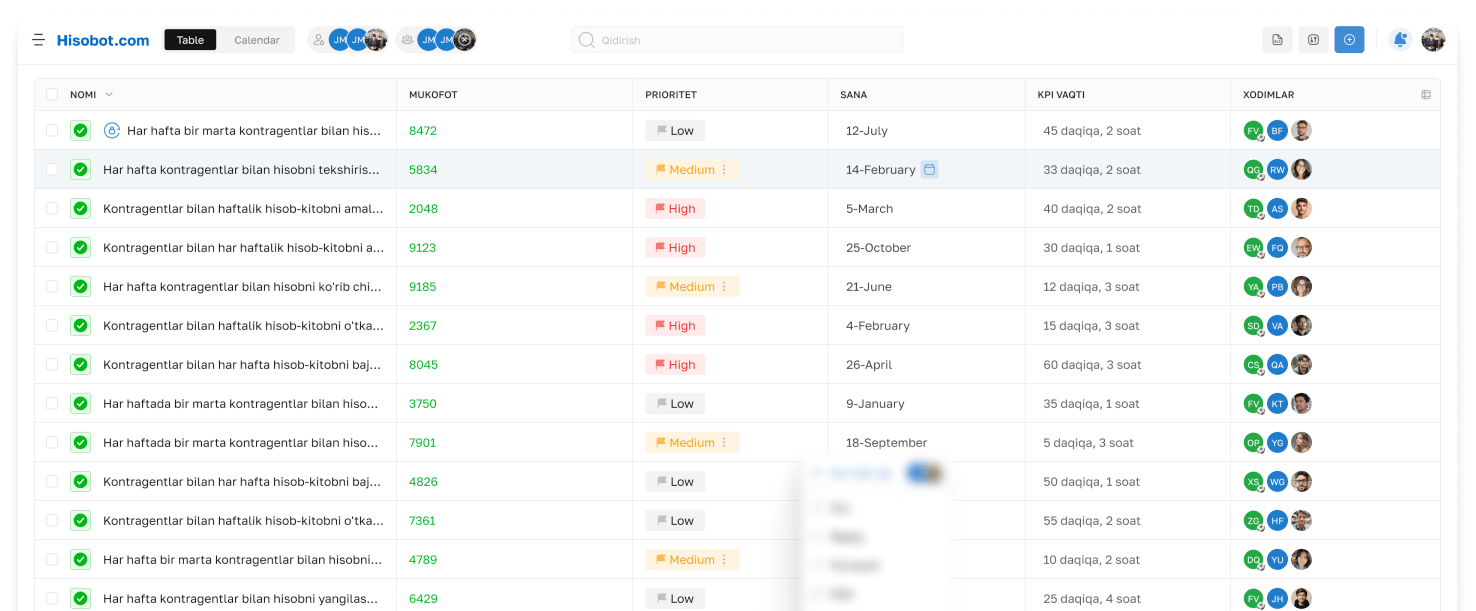1476x611 pixels.
Task: Check the selection box for the 8472 row
Action: [52, 131]
